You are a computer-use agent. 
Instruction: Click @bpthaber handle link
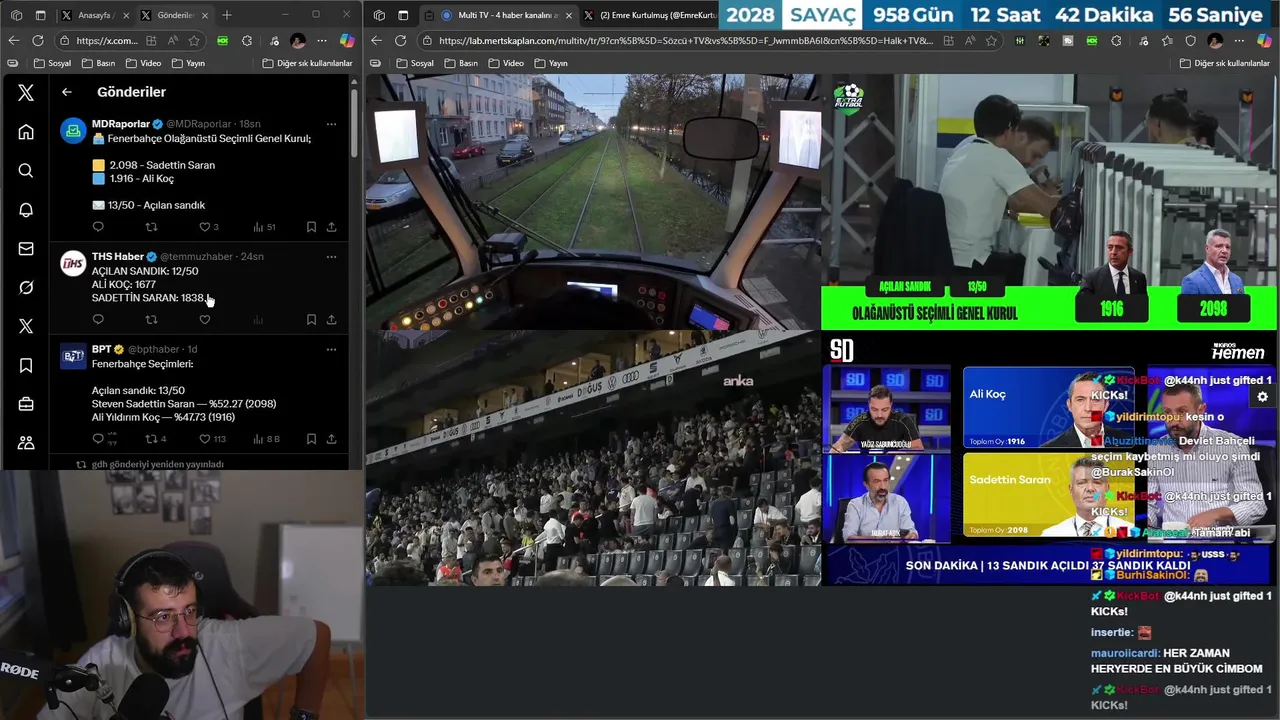point(153,349)
